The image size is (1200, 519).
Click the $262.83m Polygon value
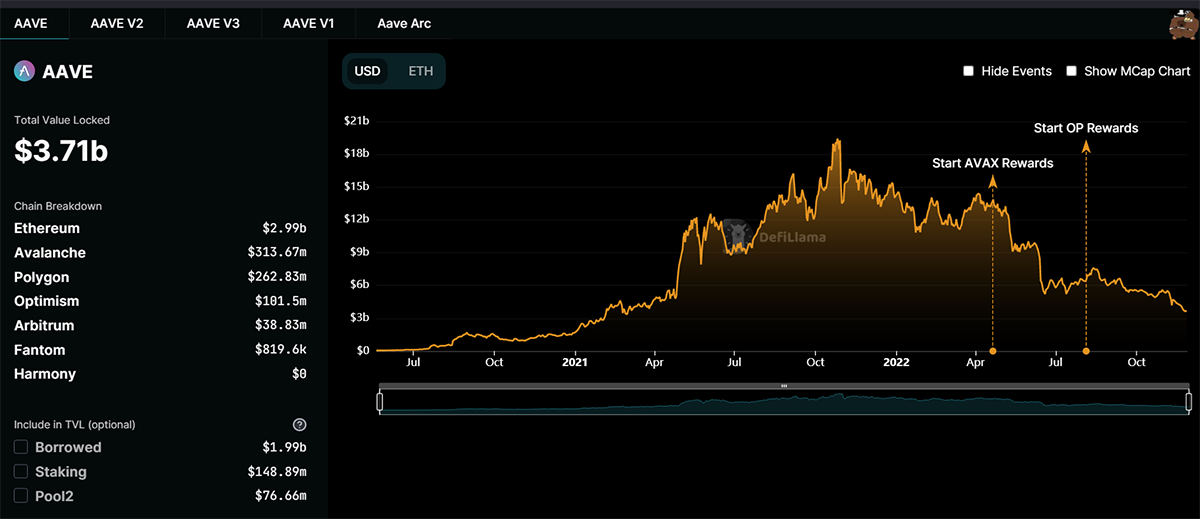pos(277,277)
